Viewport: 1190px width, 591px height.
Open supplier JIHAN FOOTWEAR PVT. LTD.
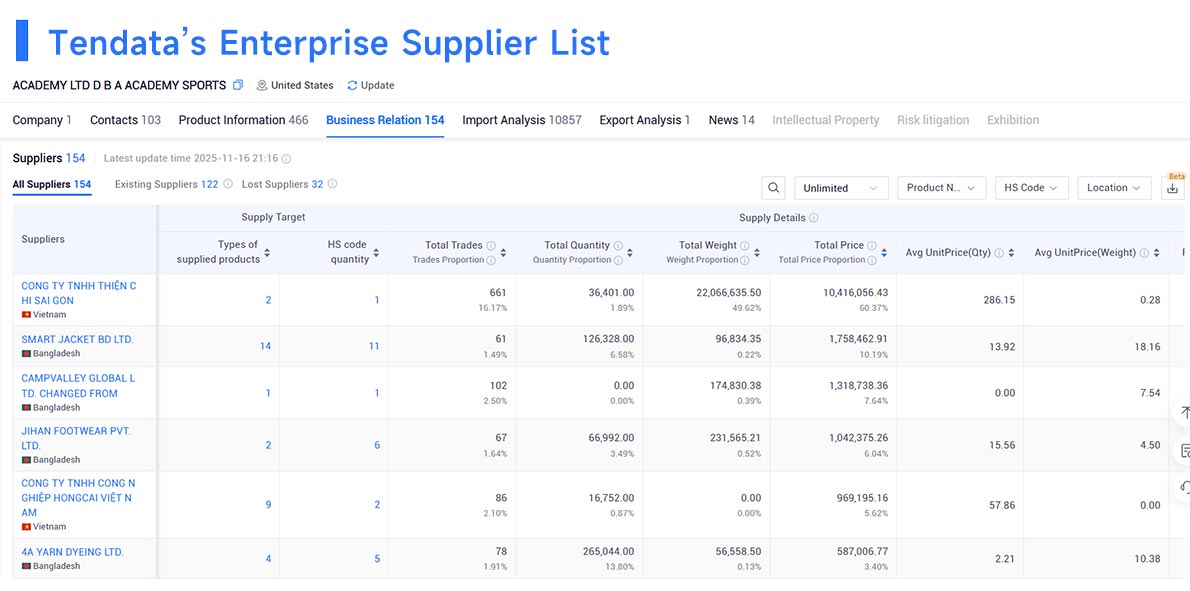pos(76,438)
